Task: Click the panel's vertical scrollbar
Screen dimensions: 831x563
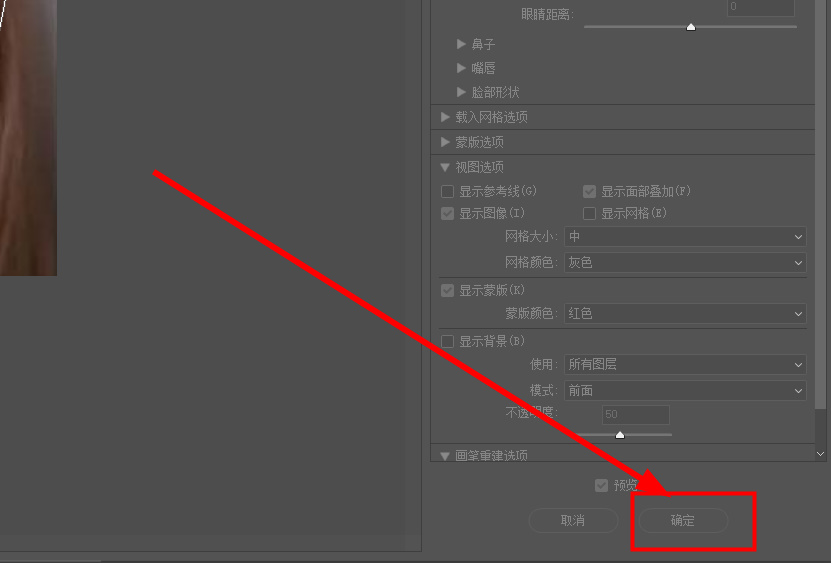Action: coord(820,204)
